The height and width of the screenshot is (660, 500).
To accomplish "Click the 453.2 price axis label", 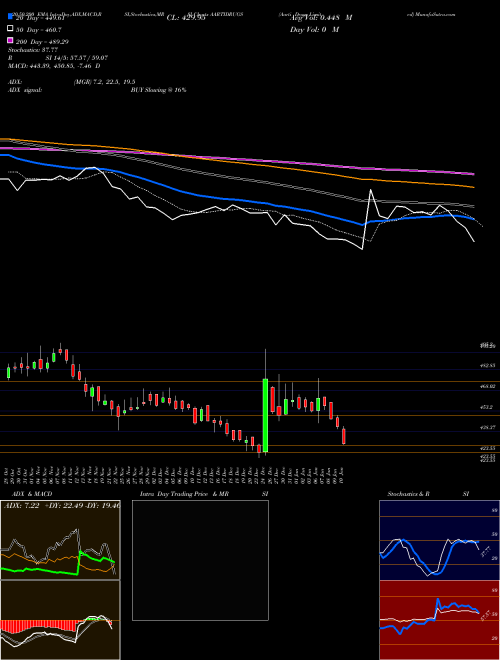I will [x=487, y=407].
